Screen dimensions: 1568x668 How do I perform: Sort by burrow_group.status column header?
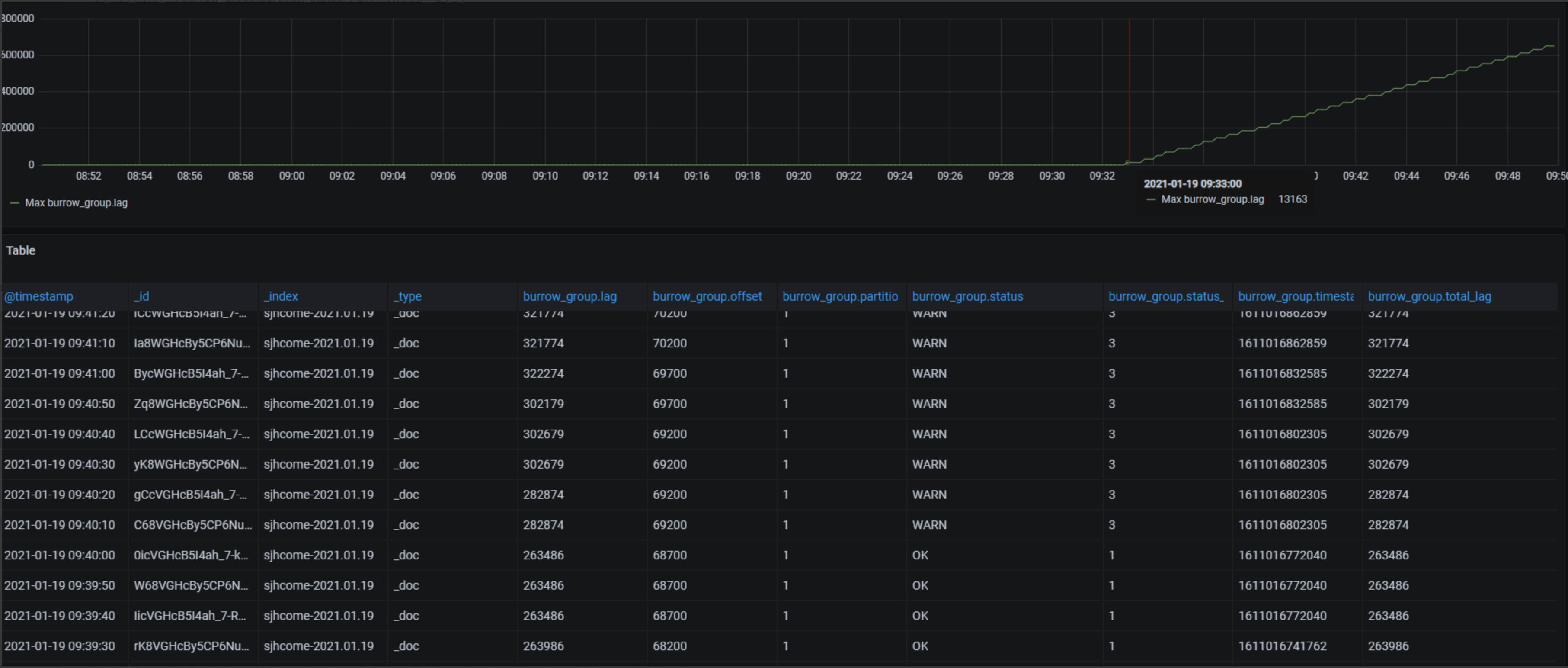967,296
